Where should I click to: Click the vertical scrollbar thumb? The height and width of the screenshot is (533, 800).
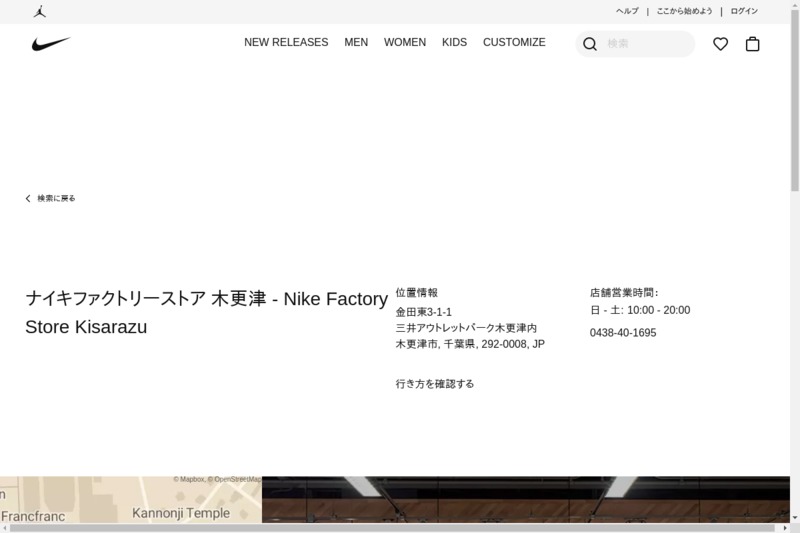click(x=795, y=101)
